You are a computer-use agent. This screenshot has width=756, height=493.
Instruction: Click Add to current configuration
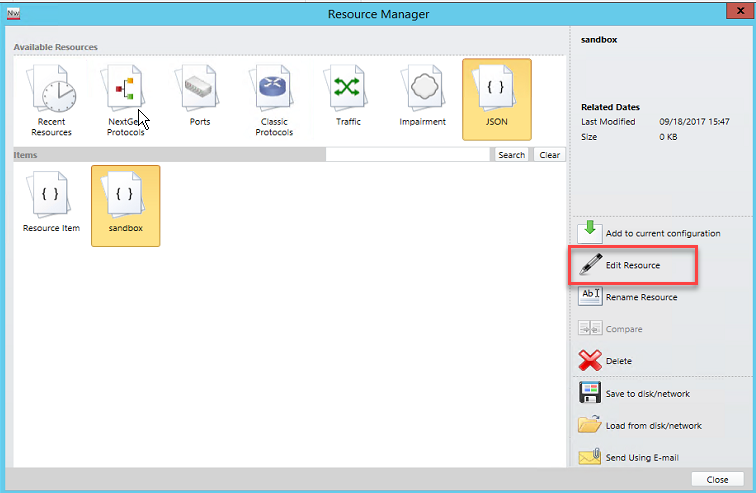(x=649, y=233)
